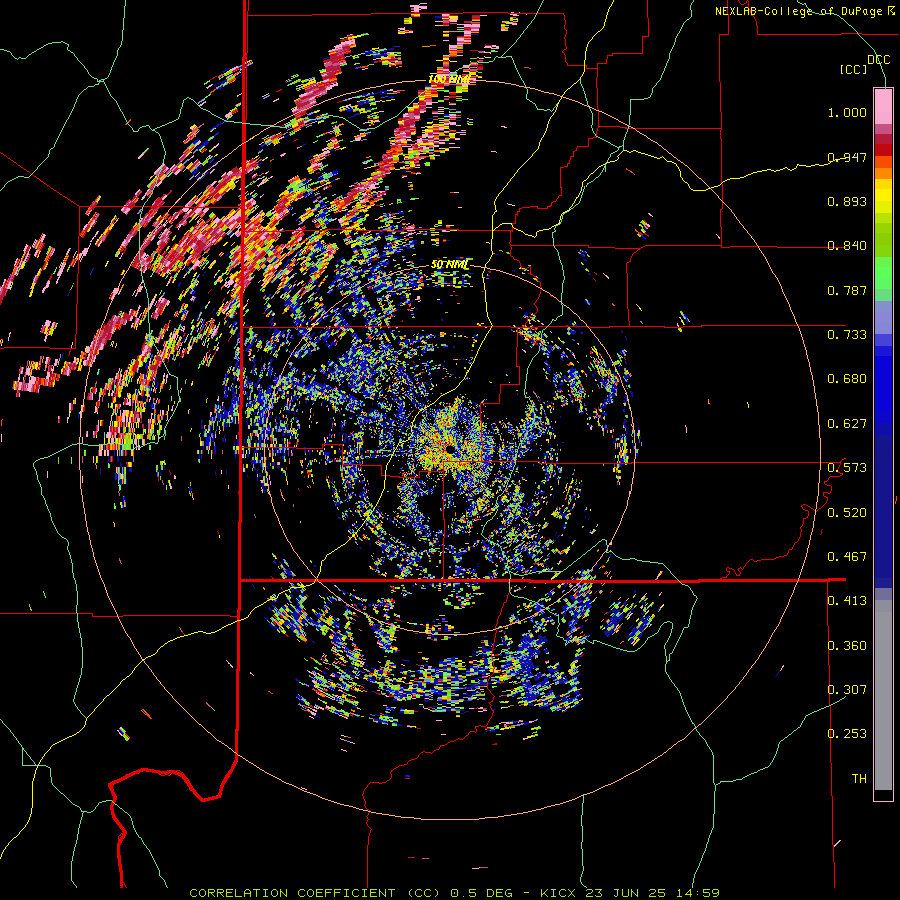Click the TH threshold label

pos(859,779)
